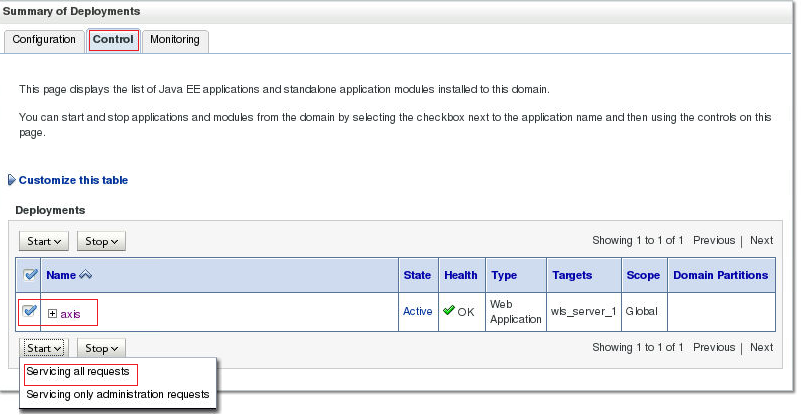
Task: Click the wls_server_1 target cell
Action: click(583, 311)
